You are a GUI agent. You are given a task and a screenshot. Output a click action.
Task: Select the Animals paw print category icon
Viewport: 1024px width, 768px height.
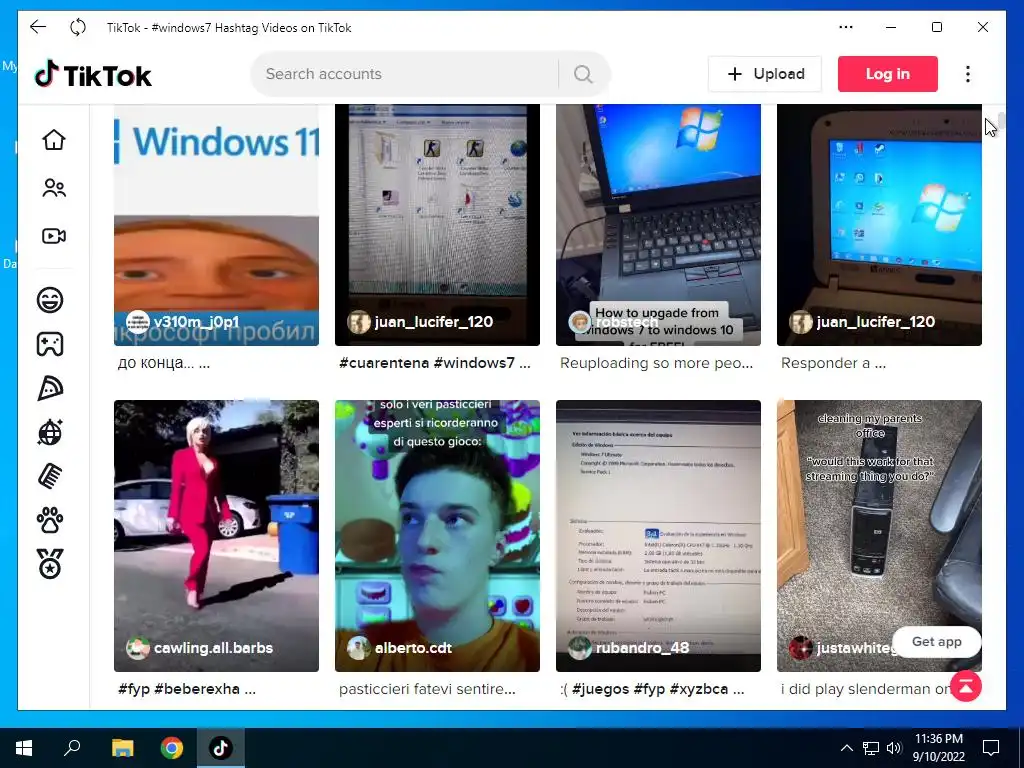point(50,520)
